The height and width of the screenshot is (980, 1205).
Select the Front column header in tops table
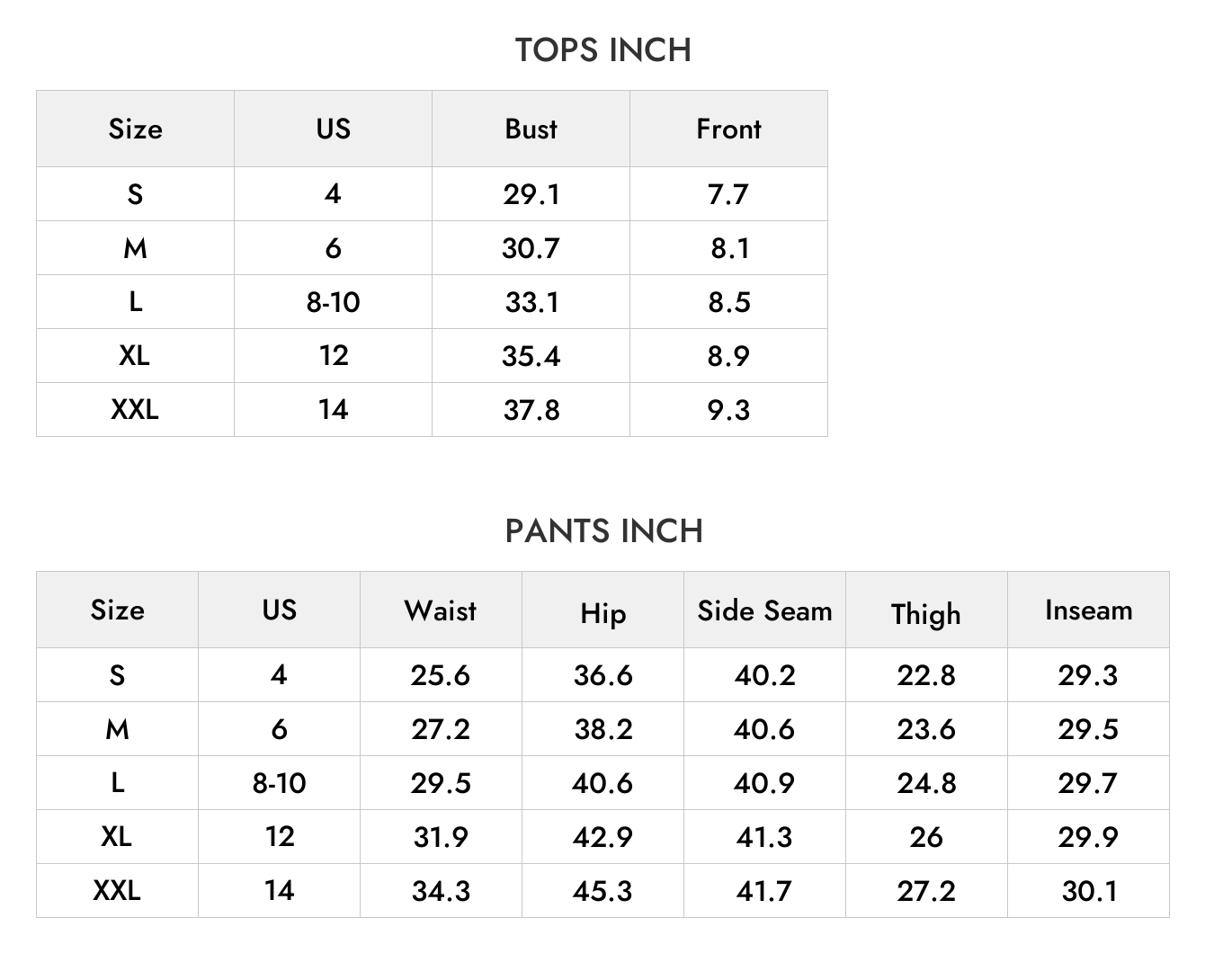[728, 129]
